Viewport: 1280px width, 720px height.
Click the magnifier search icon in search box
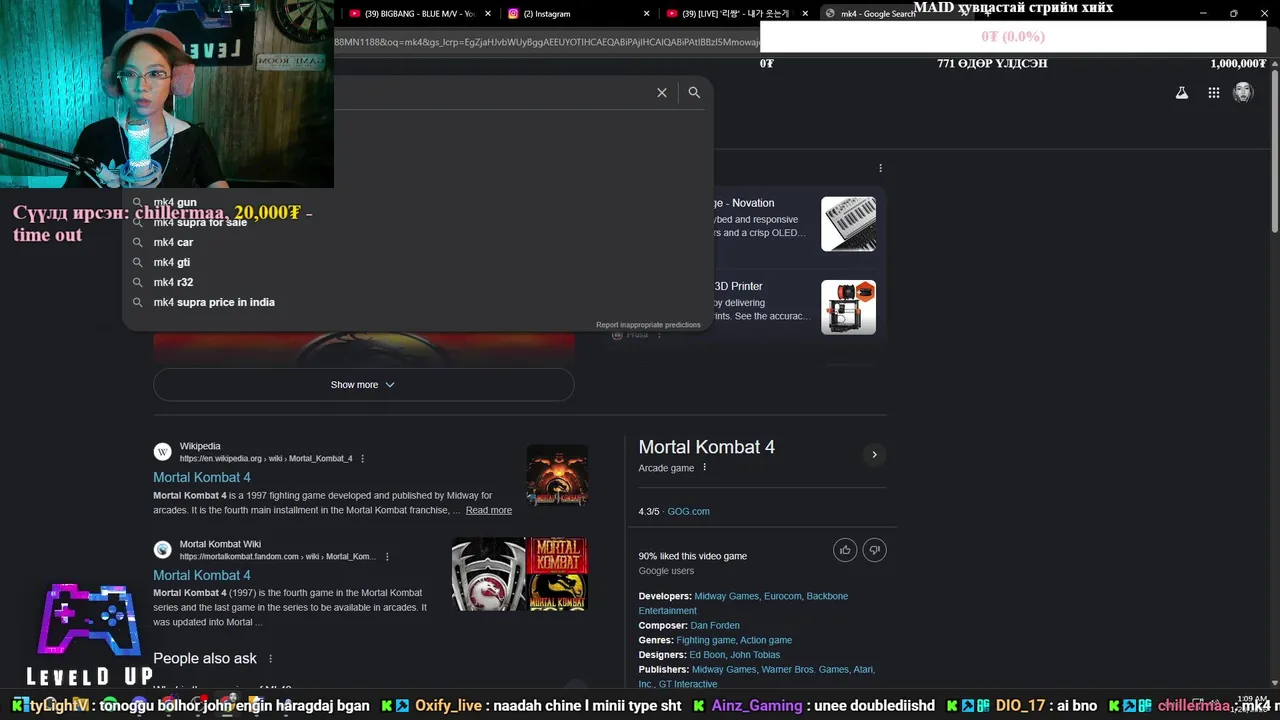point(694,92)
